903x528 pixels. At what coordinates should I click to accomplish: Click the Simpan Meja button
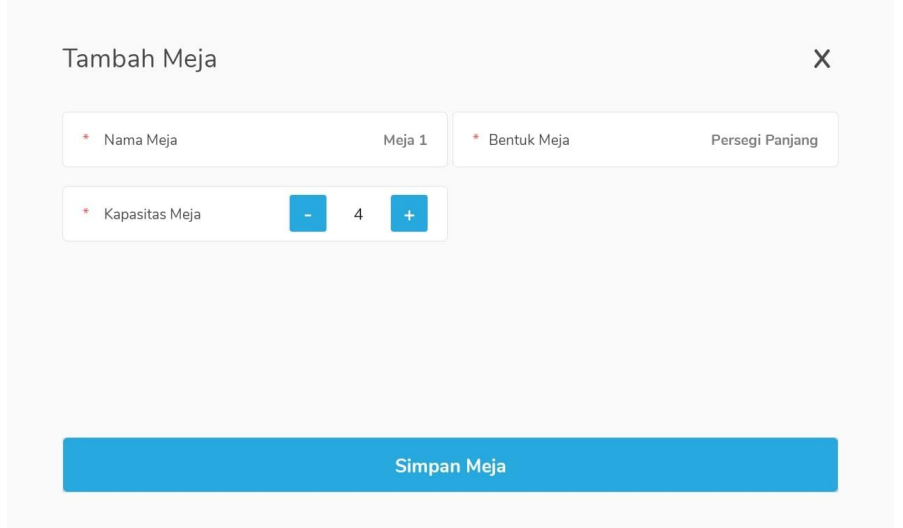[450, 465]
